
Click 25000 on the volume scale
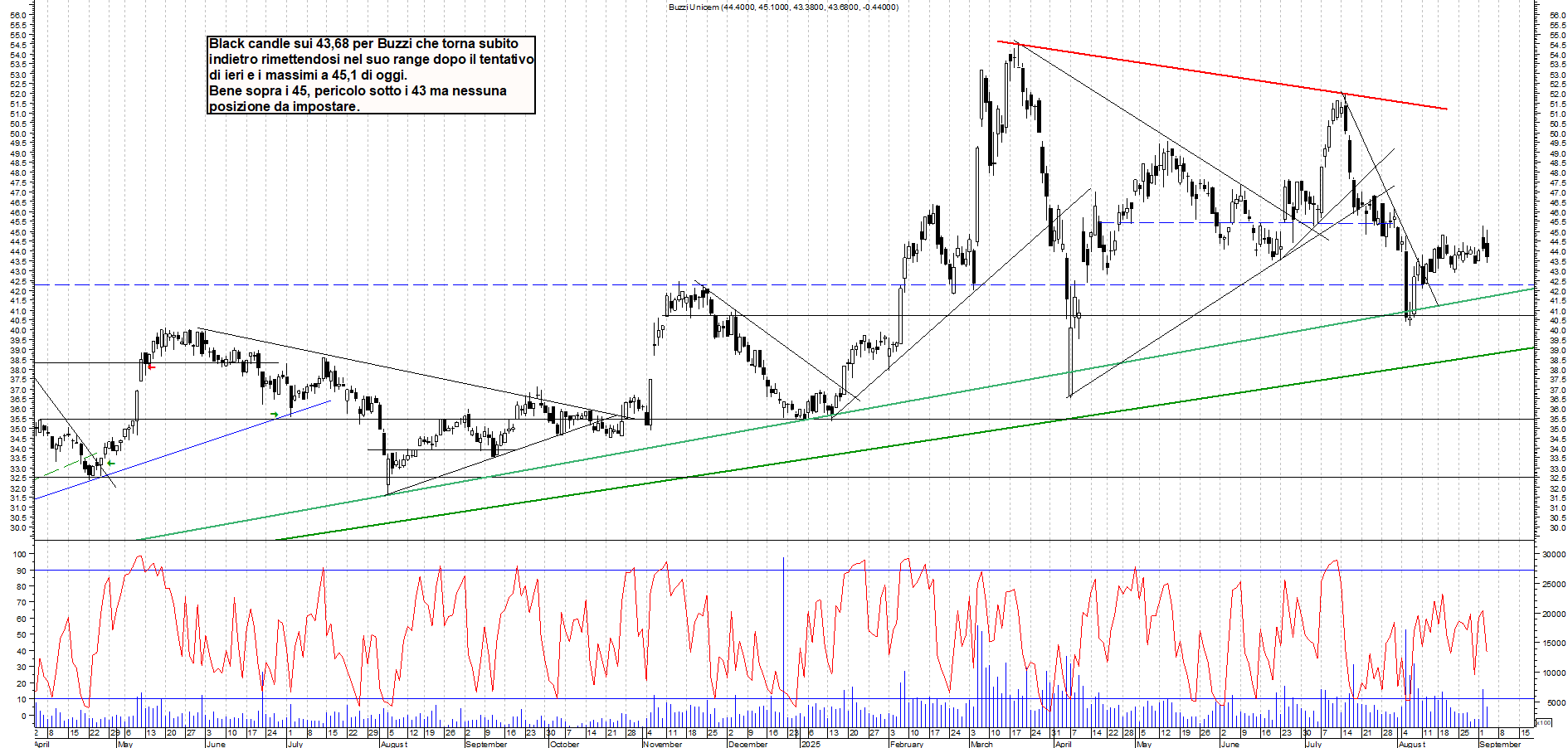(1553, 585)
